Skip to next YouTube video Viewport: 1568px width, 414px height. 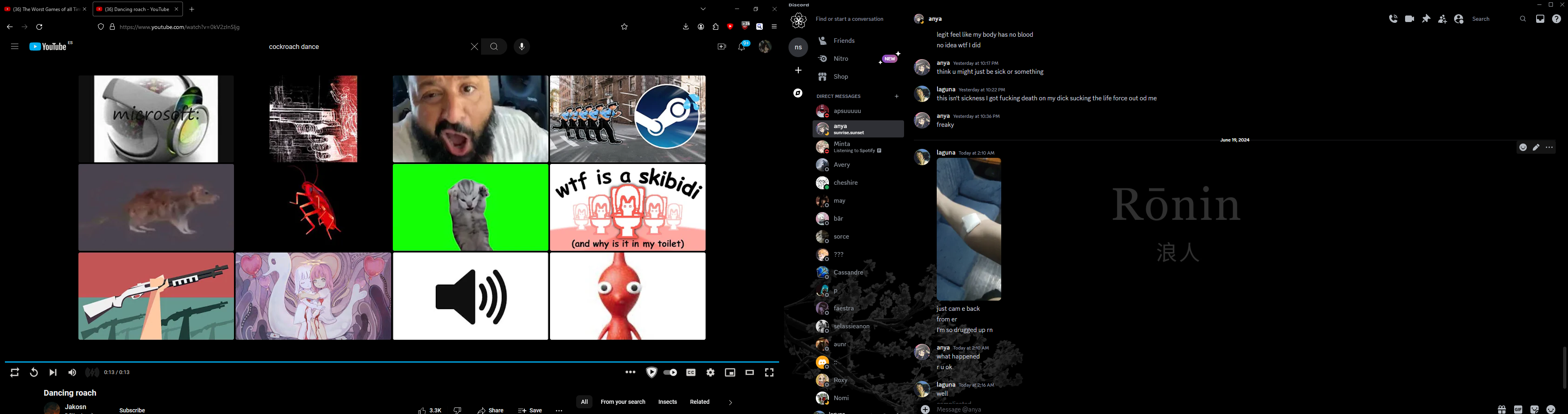pos(53,373)
